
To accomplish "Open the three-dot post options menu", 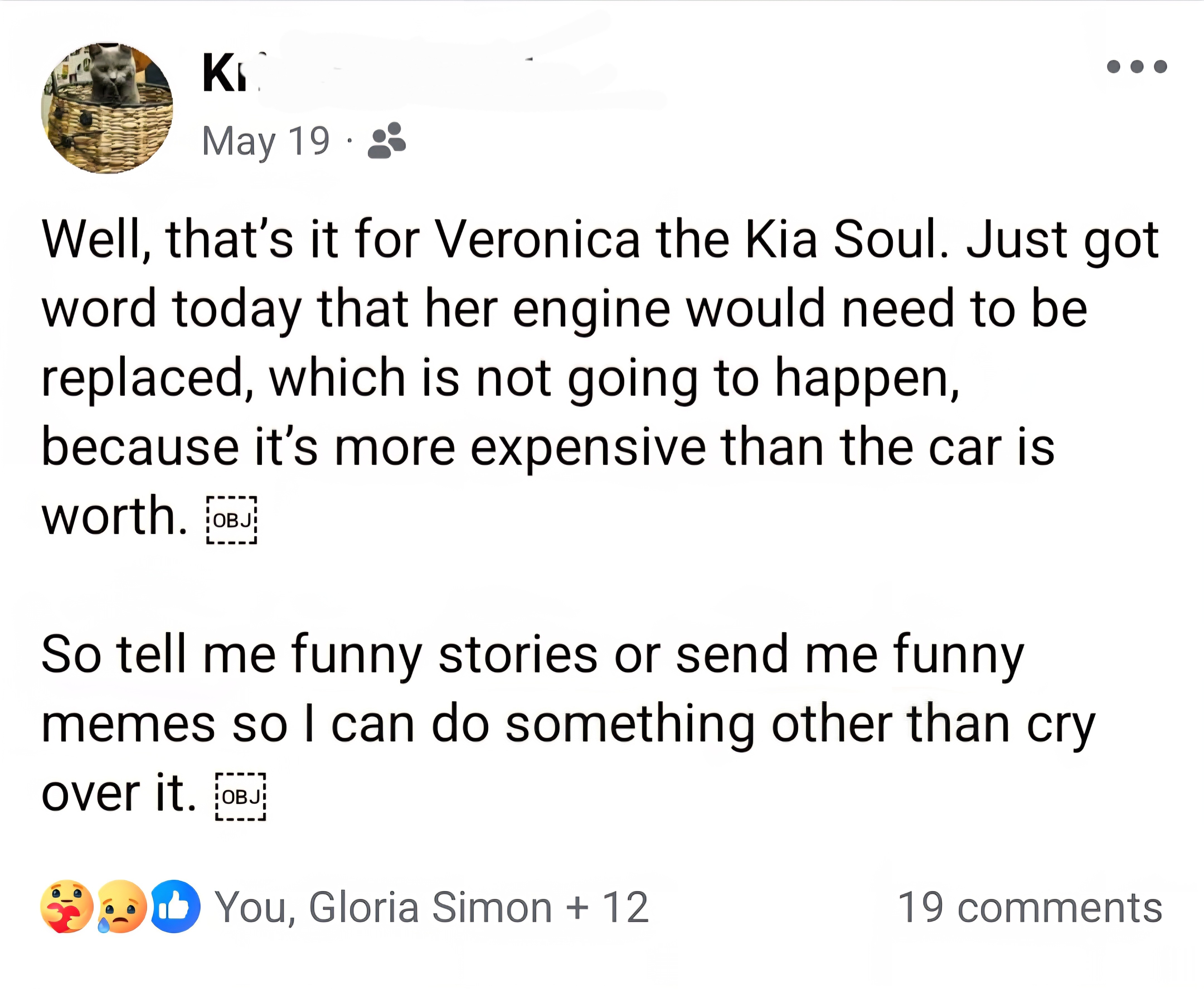I will (1136, 67).
